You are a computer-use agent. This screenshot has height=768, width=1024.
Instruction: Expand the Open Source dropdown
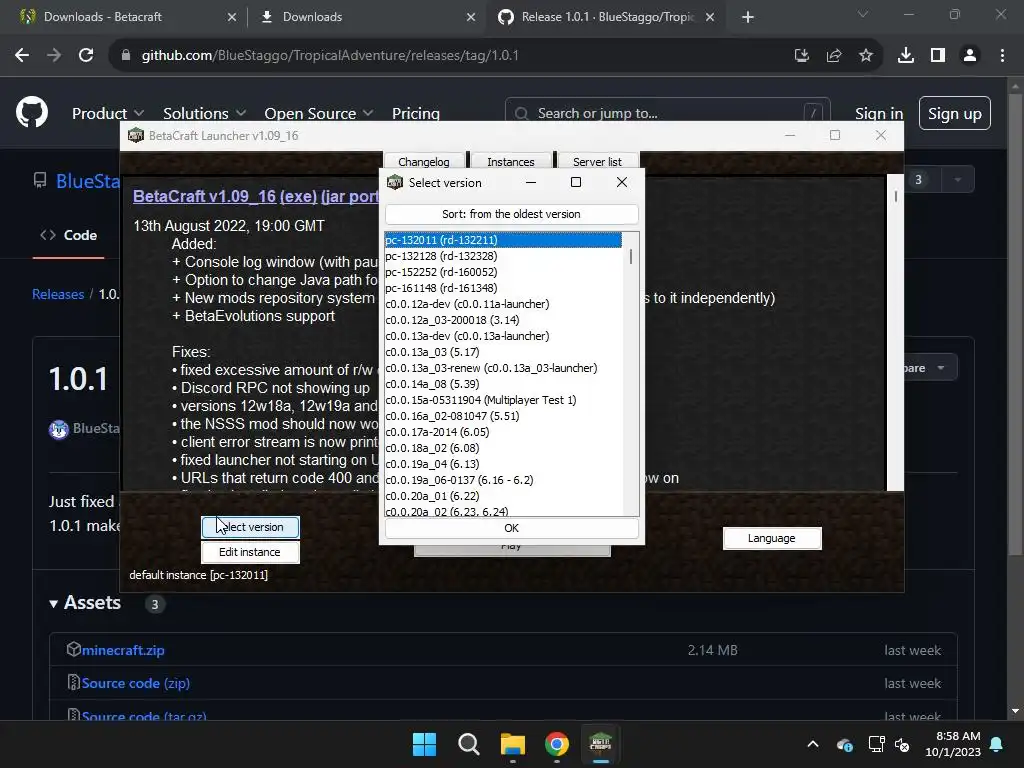click(x=319, y=113)
